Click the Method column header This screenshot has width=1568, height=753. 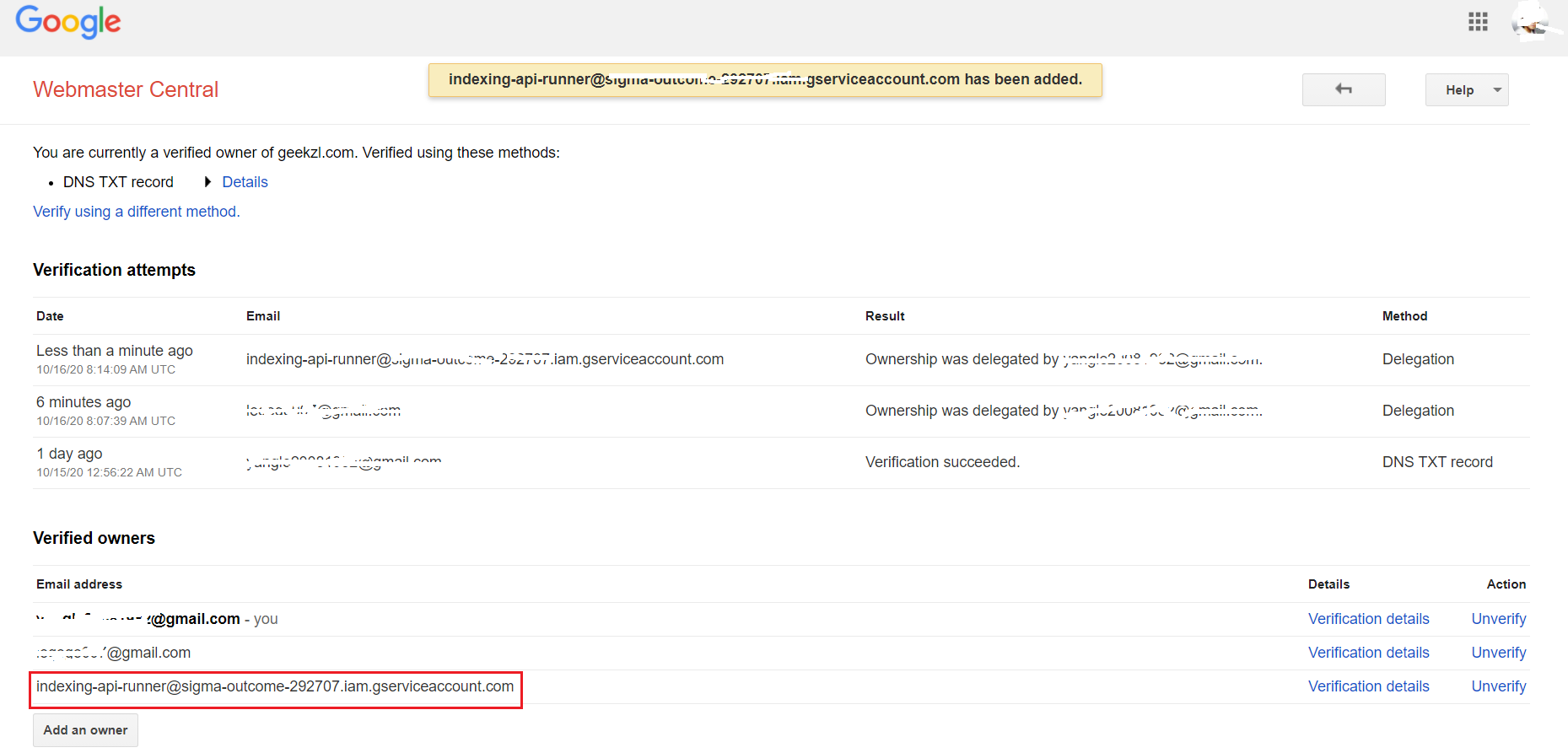(x=1404, y=316)
